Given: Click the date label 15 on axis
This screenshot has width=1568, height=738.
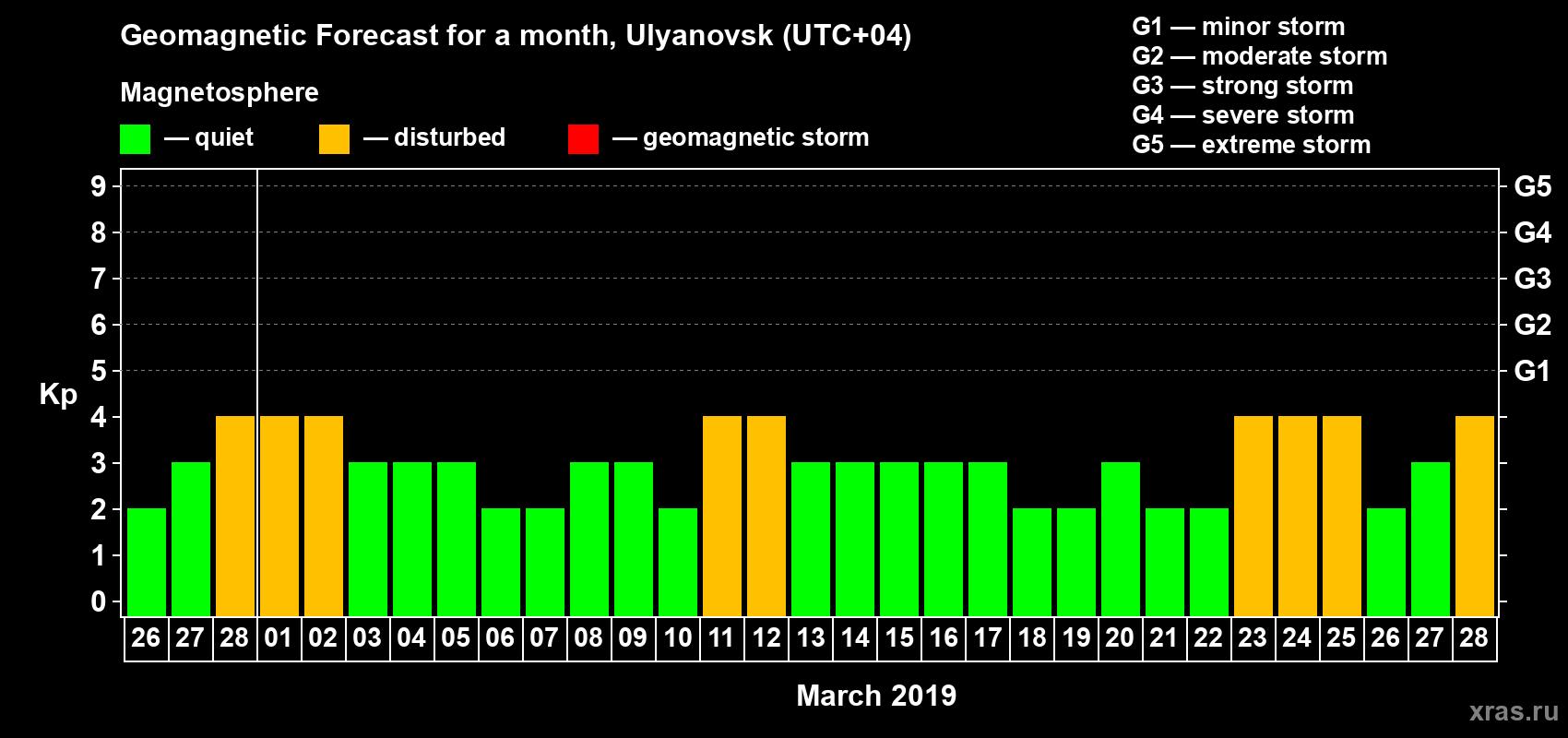Looking at the screenshot, I should click(x=898, y=637).
